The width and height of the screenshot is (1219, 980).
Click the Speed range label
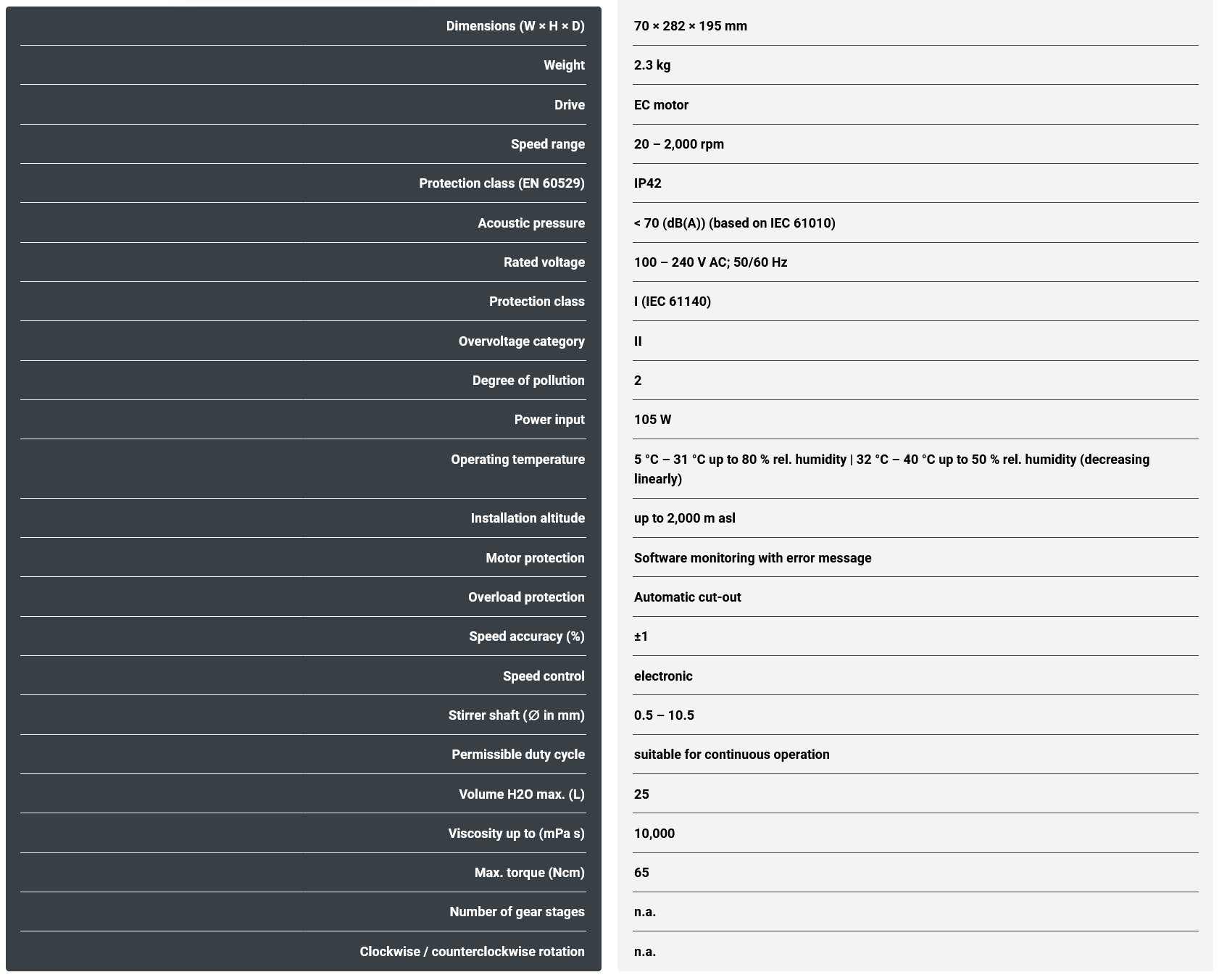point(547,144)
